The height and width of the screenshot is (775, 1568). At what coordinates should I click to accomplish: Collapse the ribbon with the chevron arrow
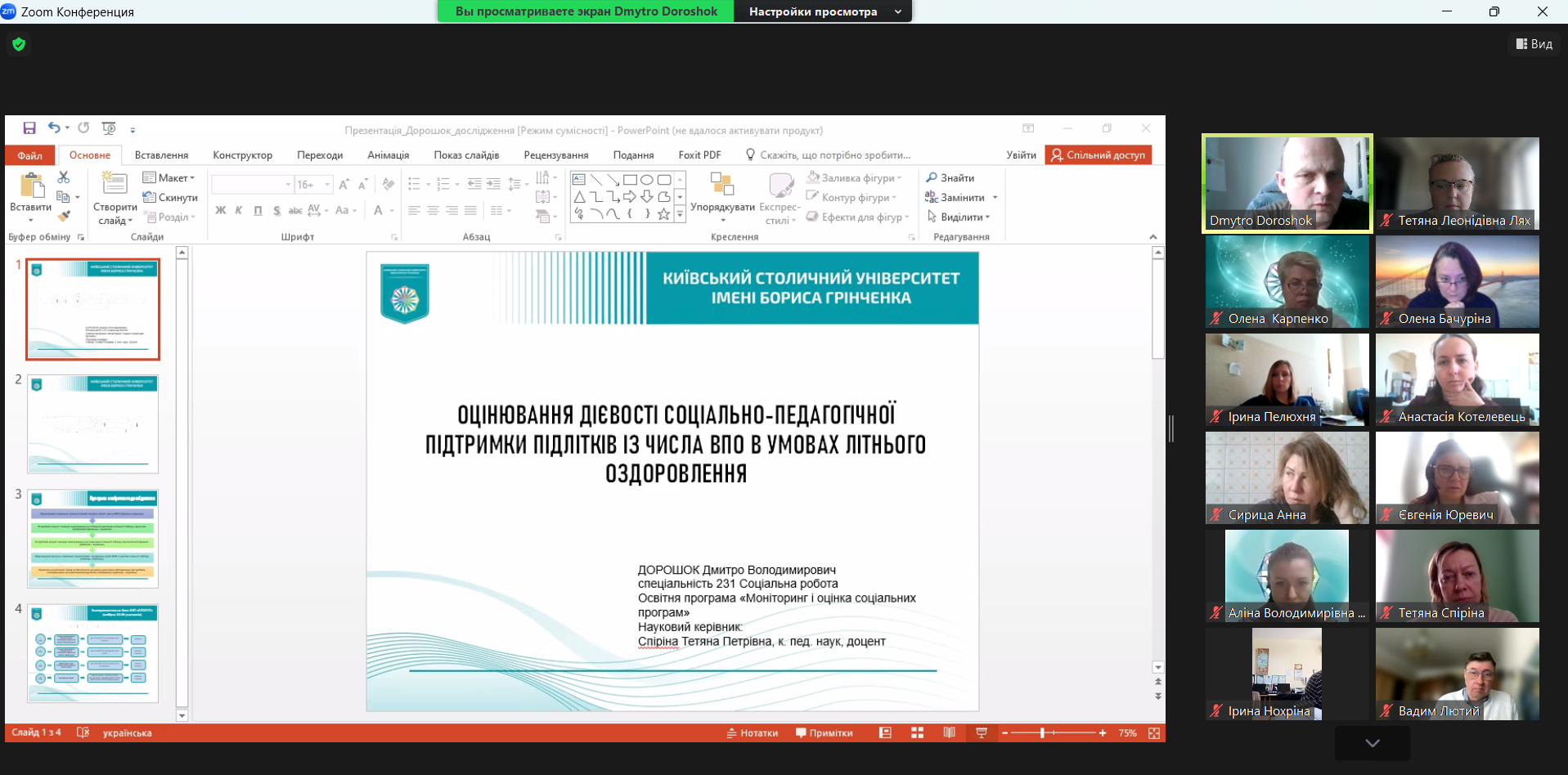point(1152,237)
